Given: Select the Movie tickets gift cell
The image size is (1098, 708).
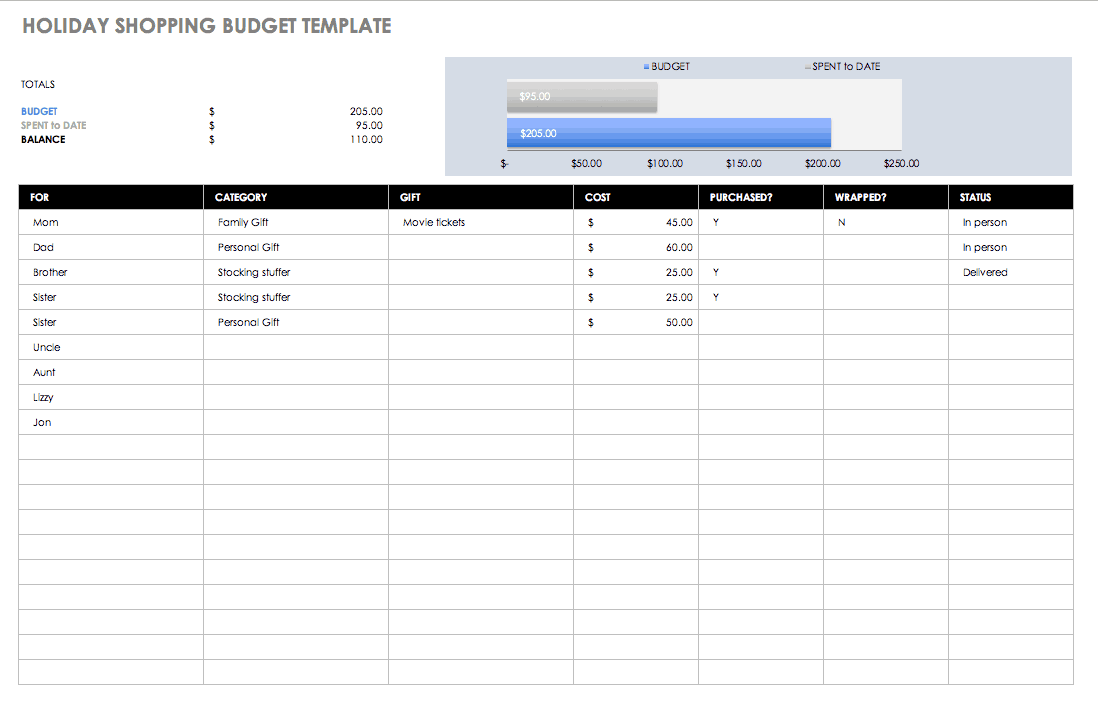Looking at the screenshot, I should (x=481, y=222).
